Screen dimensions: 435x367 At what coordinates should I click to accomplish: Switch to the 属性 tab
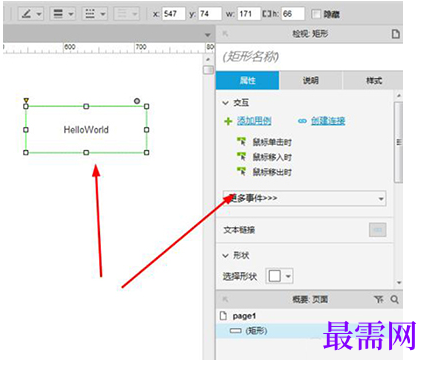[247, 80]
